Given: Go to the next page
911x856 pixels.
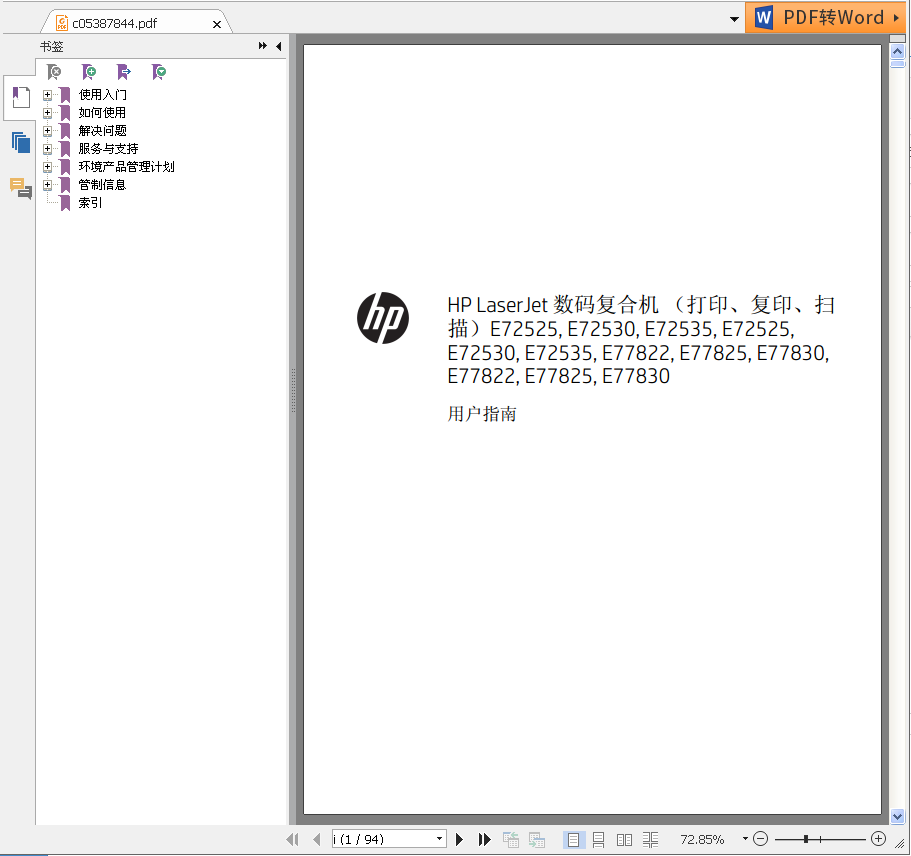Looking at the screenshot, I should tap(459, 839).
